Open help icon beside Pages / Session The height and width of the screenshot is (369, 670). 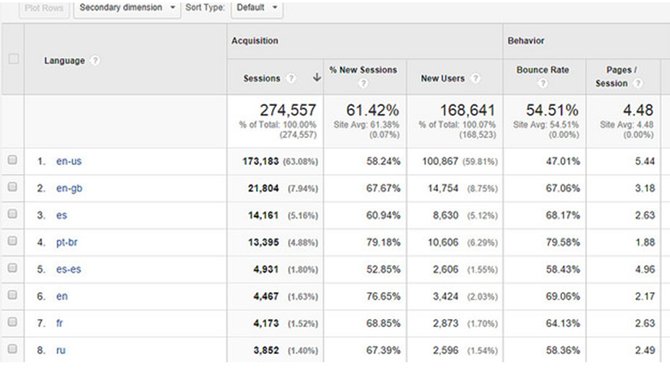tap(638, 83)
